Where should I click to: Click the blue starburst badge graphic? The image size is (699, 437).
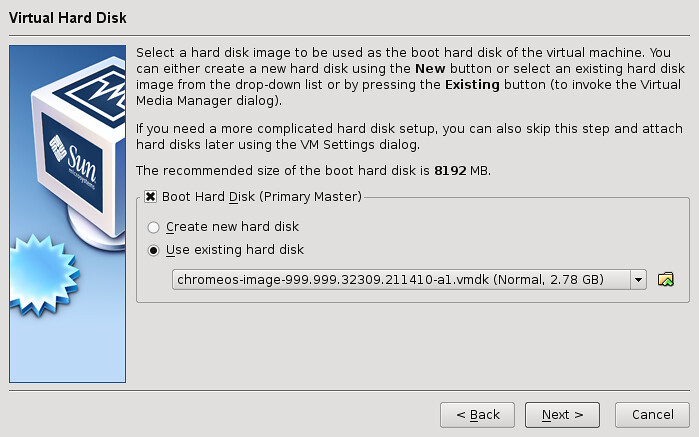[x=44, y=275]
